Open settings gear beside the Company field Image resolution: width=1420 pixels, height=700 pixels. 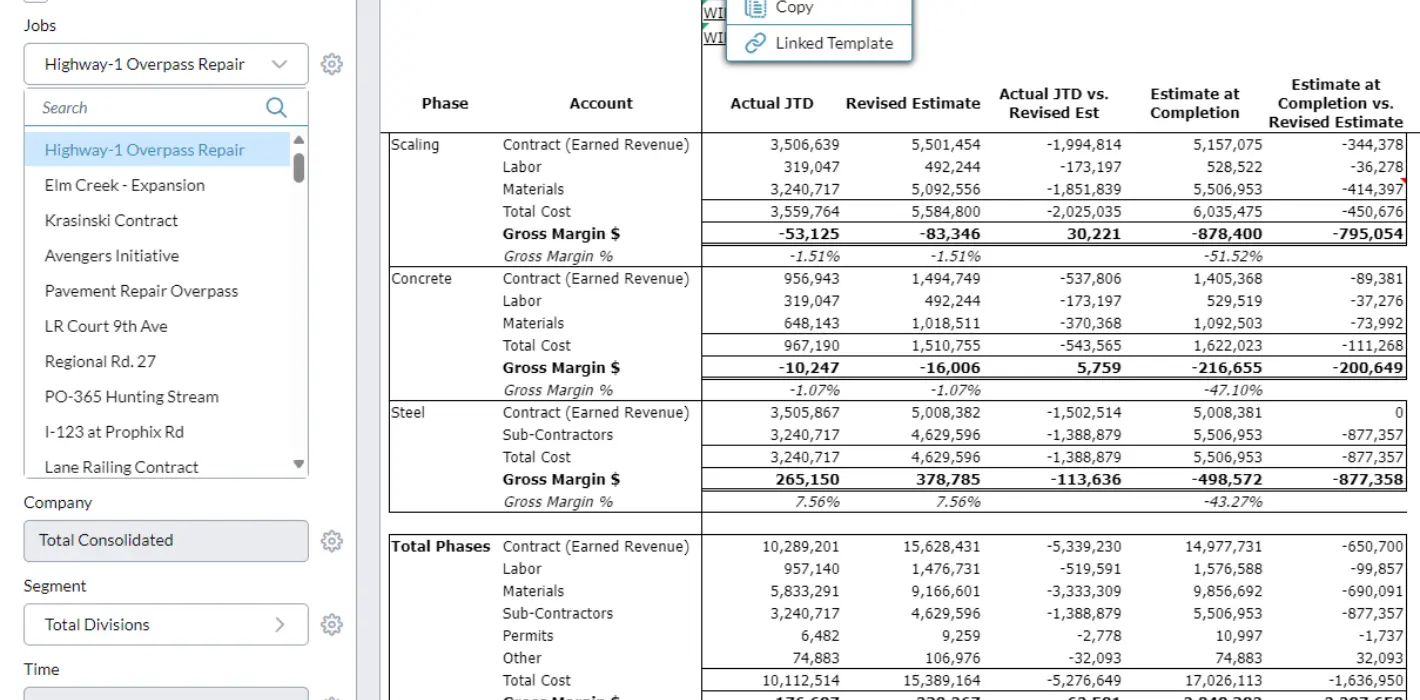[x=332, y=541]
